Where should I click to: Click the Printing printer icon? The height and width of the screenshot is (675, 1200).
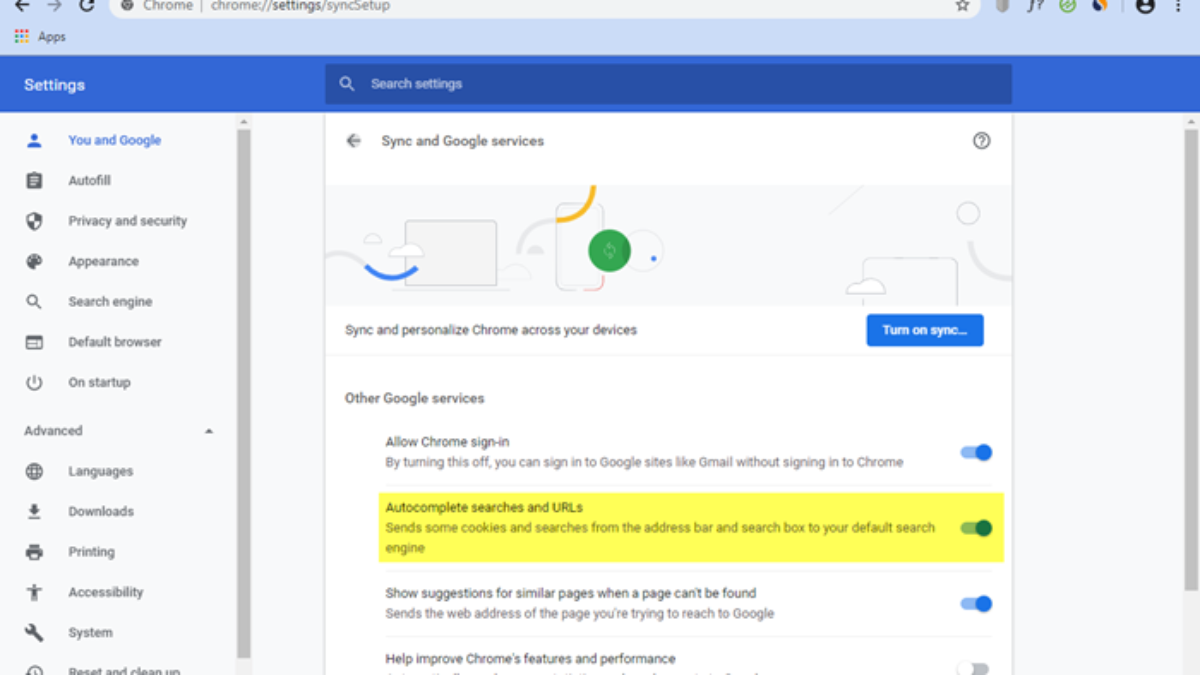click(34, 552)
